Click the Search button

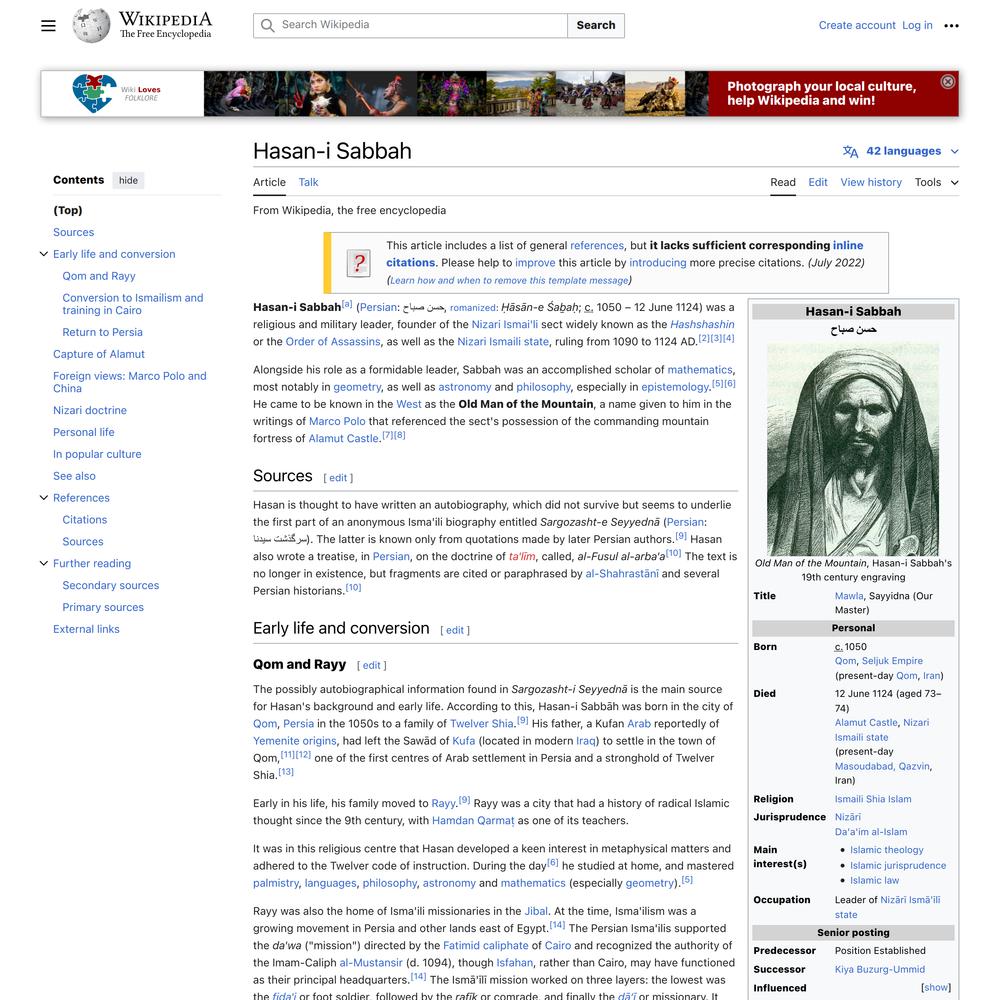pyautogui.click(x=596, y=26)
